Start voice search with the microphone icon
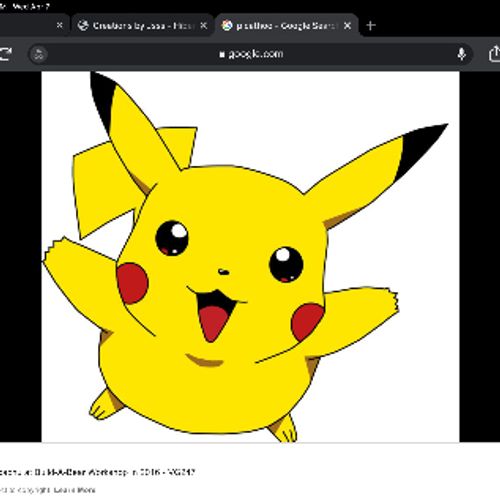 (x=461, y=54)
